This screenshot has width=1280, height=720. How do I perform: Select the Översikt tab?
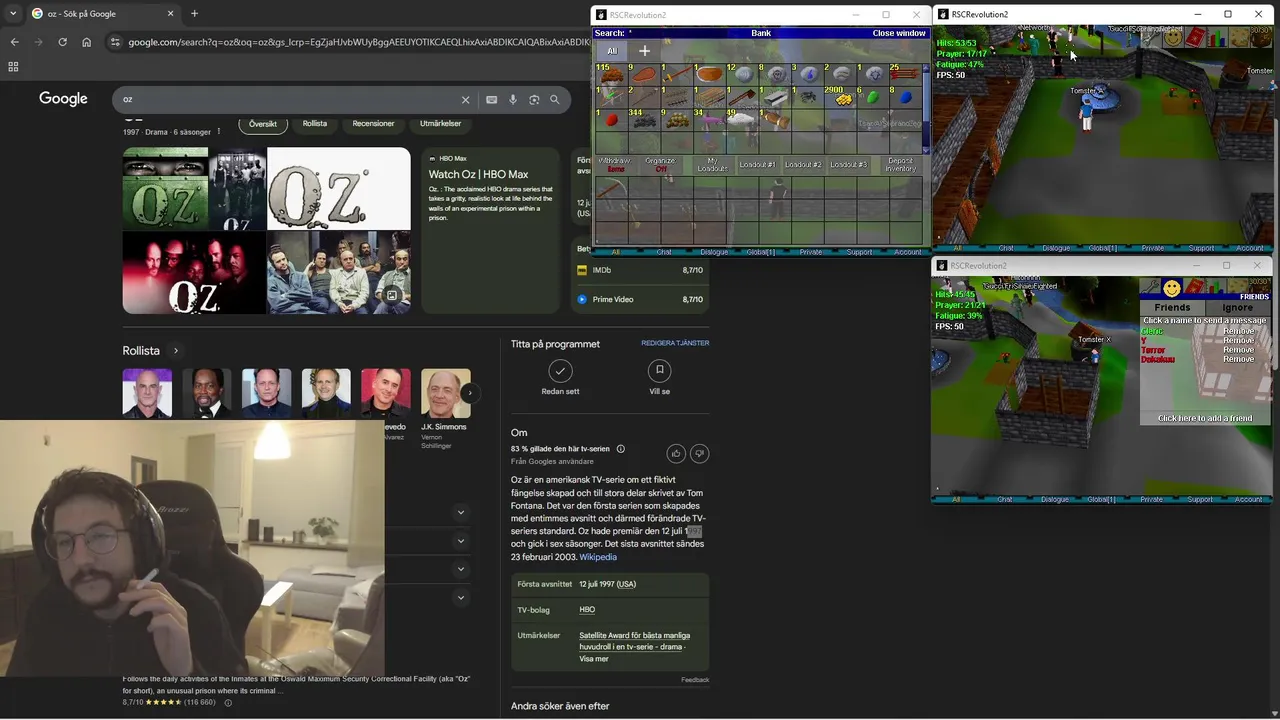tap(263, 124)
